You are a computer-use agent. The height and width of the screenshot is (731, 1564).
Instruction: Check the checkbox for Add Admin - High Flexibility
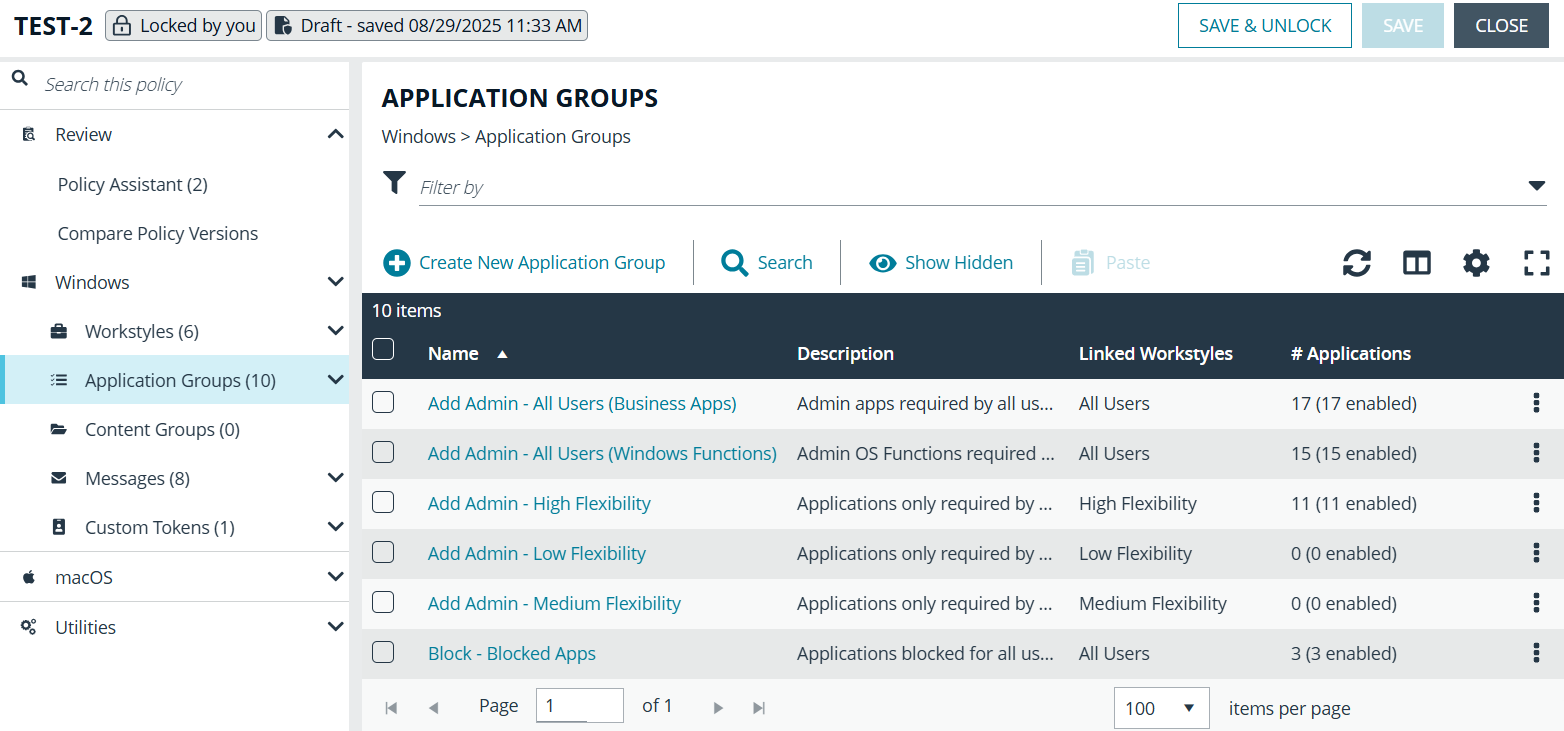[383, 502]
